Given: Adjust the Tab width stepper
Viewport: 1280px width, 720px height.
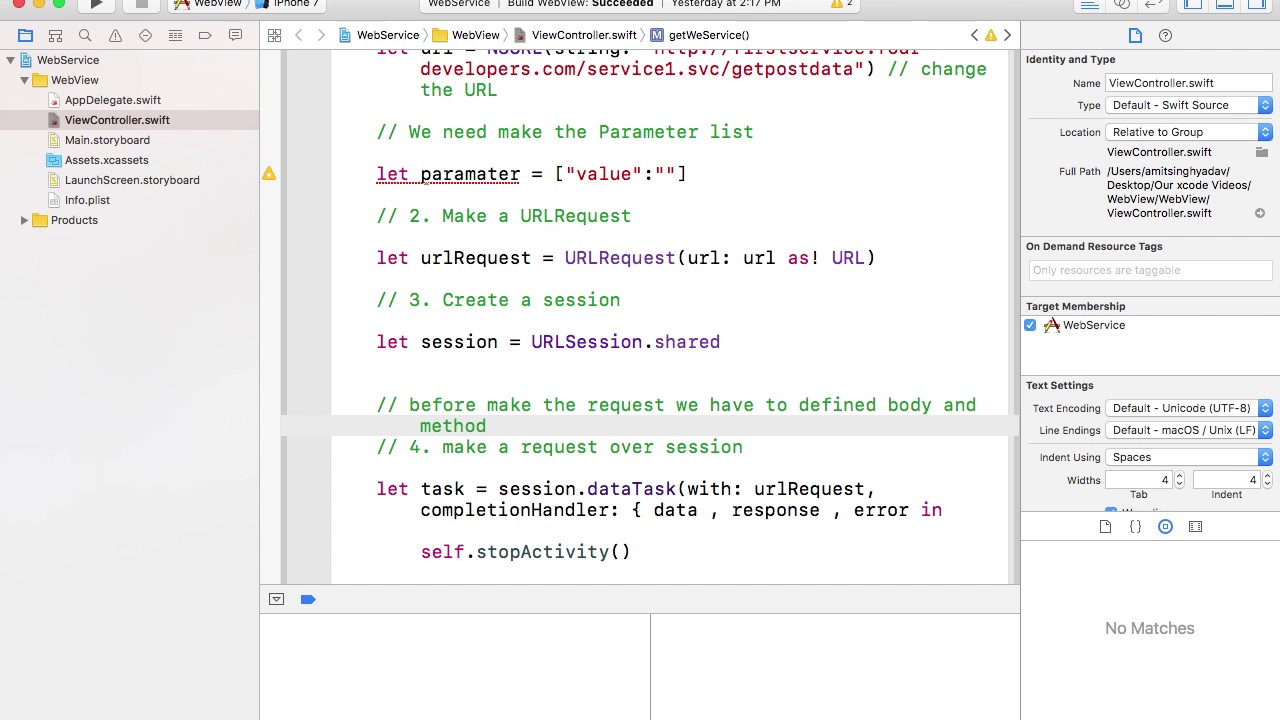Looking at the screenshot, I should [x=1179, y=480].
